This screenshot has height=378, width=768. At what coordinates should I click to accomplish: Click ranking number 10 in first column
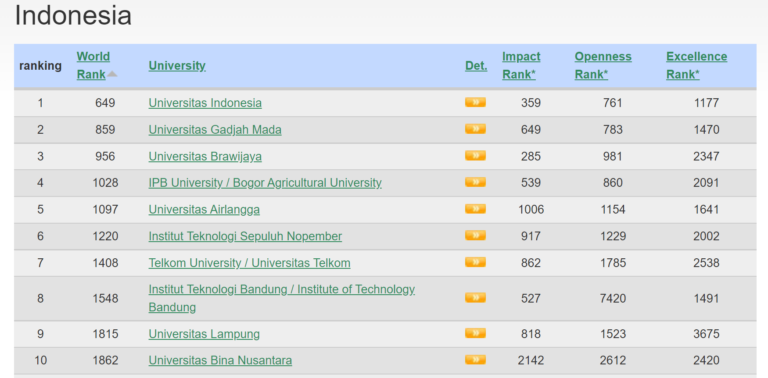click(41, 360)
